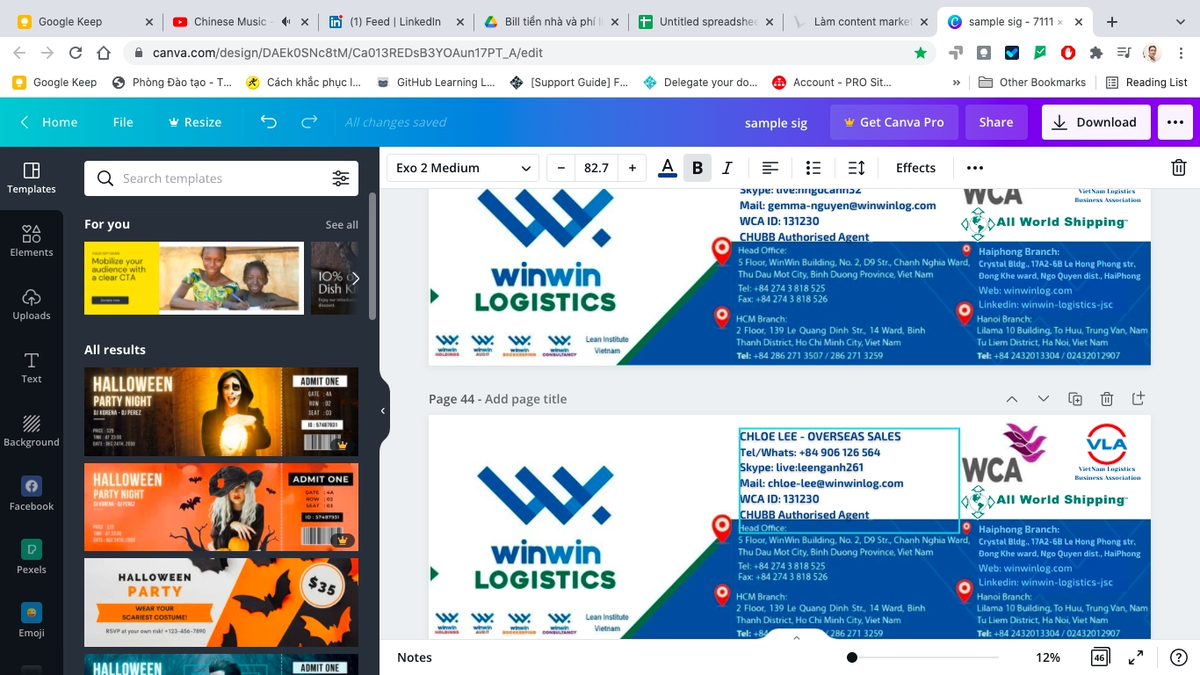Screen dimensions: 1200x675
Task: Click the Share button
Action: pos(996,122)
